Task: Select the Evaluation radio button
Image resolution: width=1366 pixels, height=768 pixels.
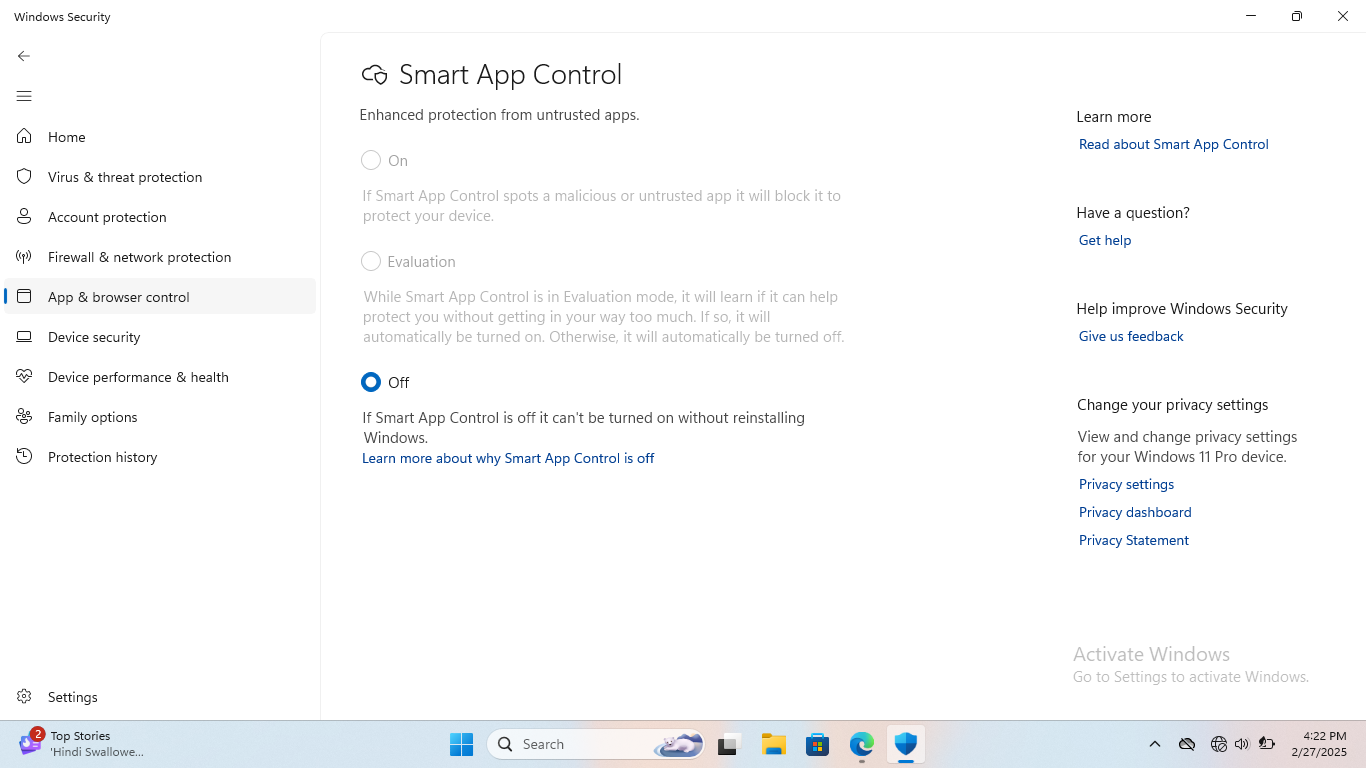Action: [x=370, y=261]
